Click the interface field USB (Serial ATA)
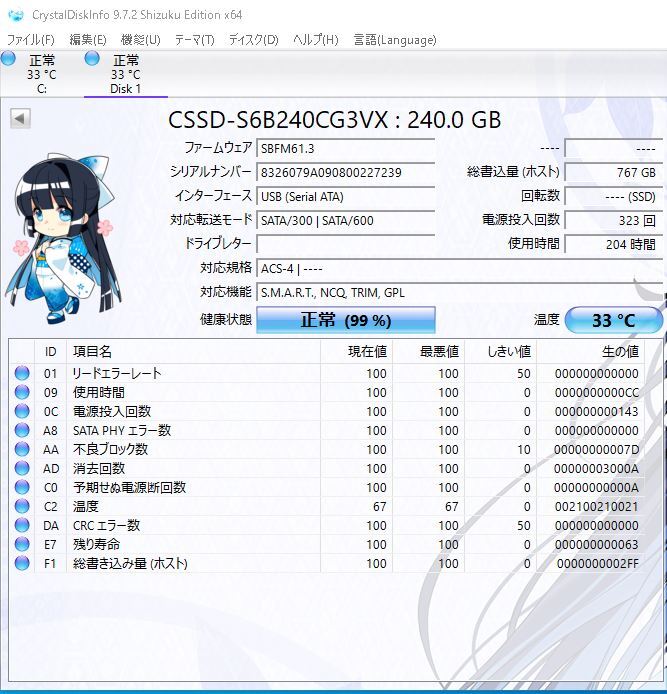 345,196
